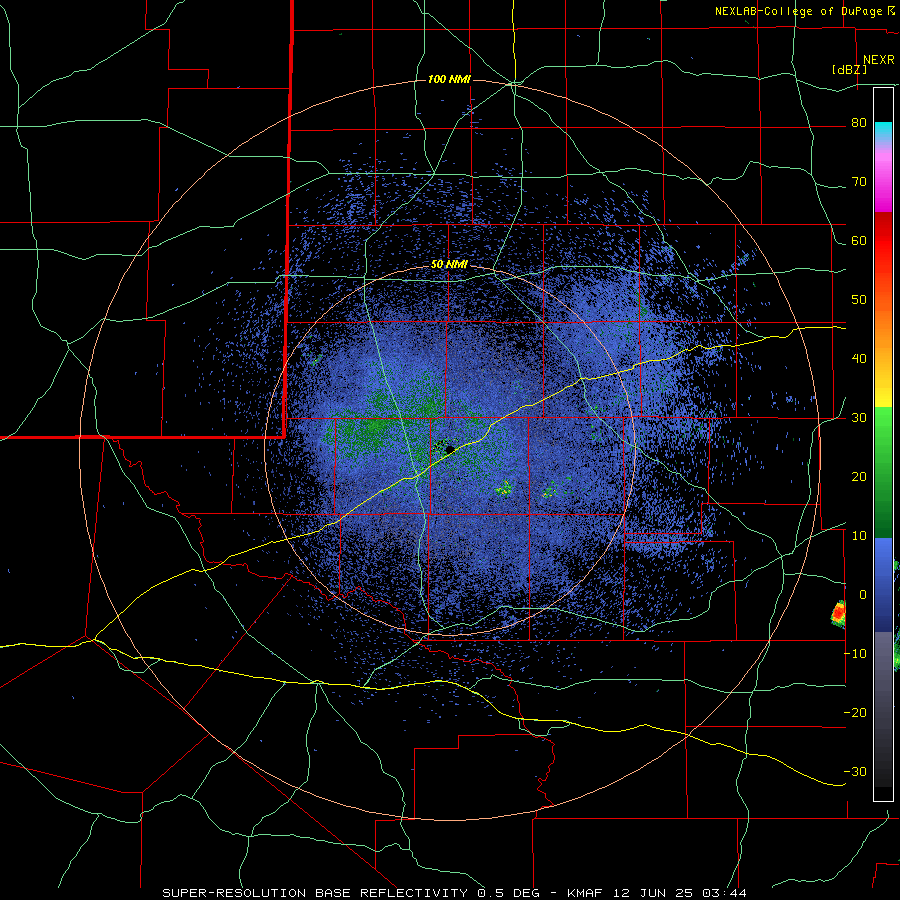
Task: Click the red storm cell at the right edge
Action: 839,614
